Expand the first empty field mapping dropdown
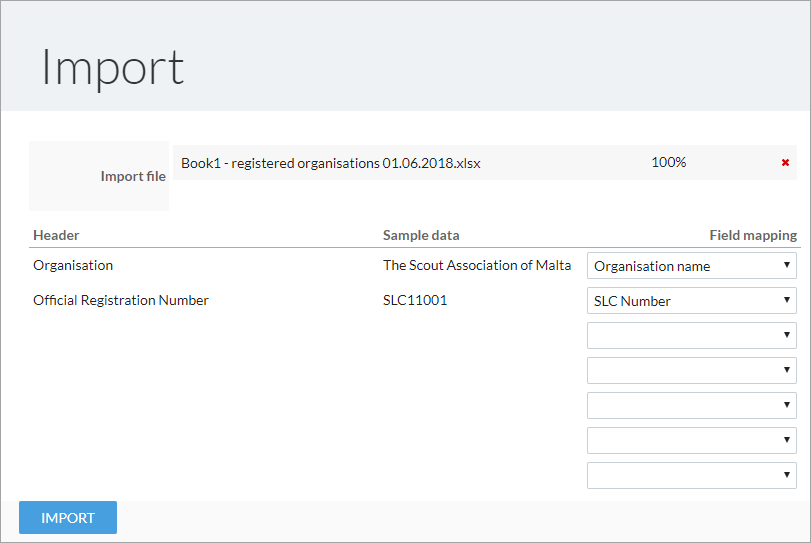The image size is (811, 543). pos(691,336)
